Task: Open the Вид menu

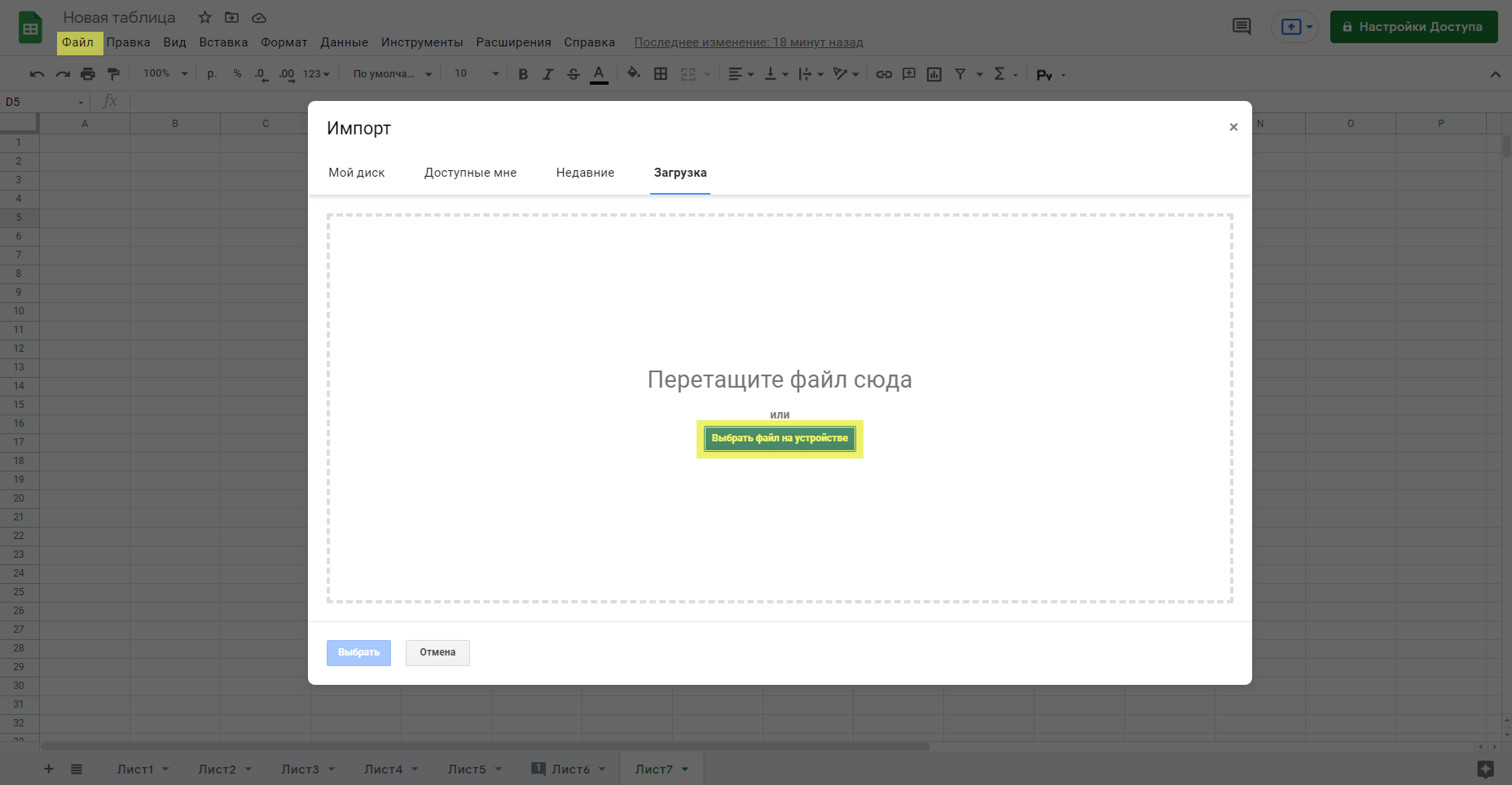Action: 174,42
